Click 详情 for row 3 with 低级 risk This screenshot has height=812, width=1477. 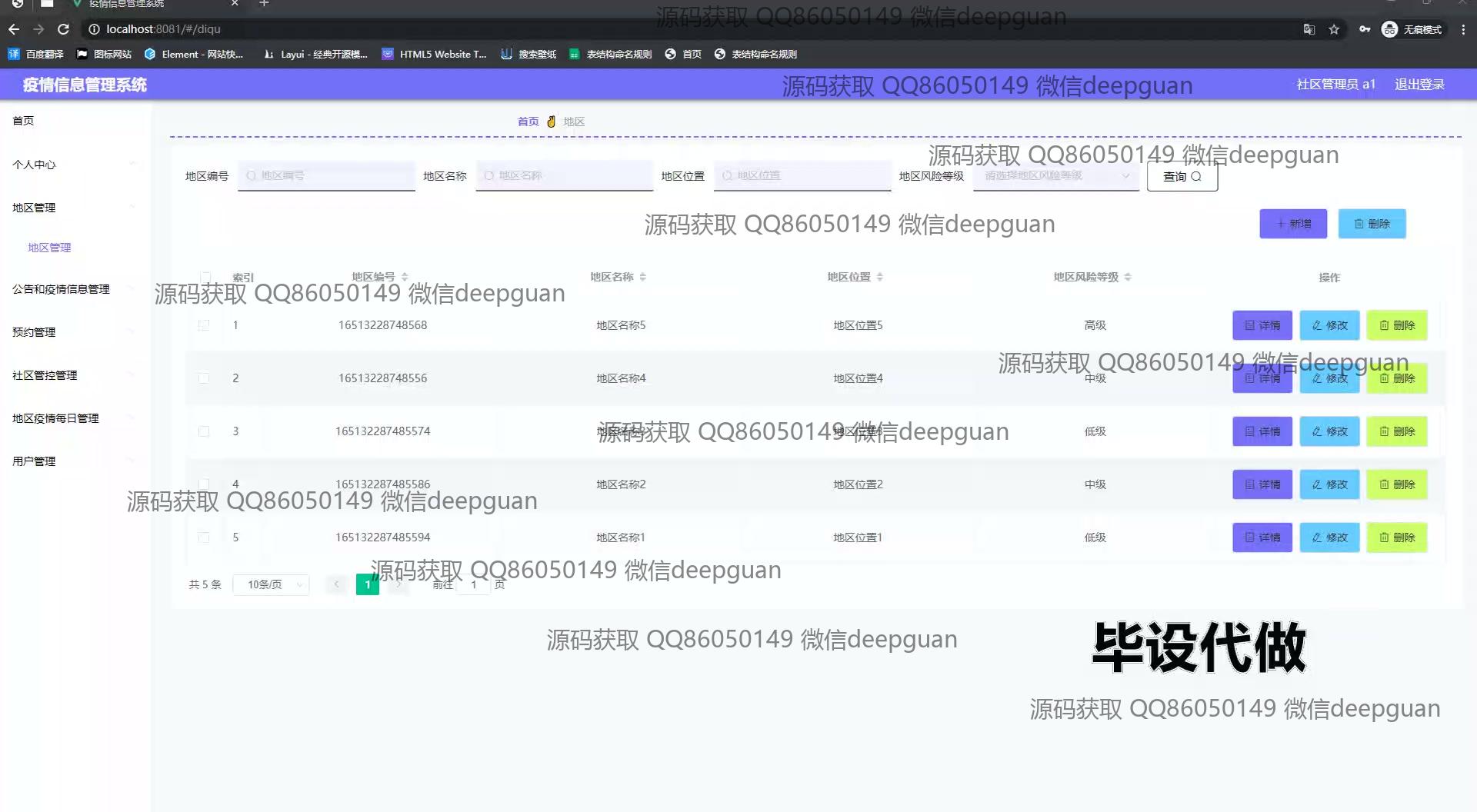tap(1262, 431)
